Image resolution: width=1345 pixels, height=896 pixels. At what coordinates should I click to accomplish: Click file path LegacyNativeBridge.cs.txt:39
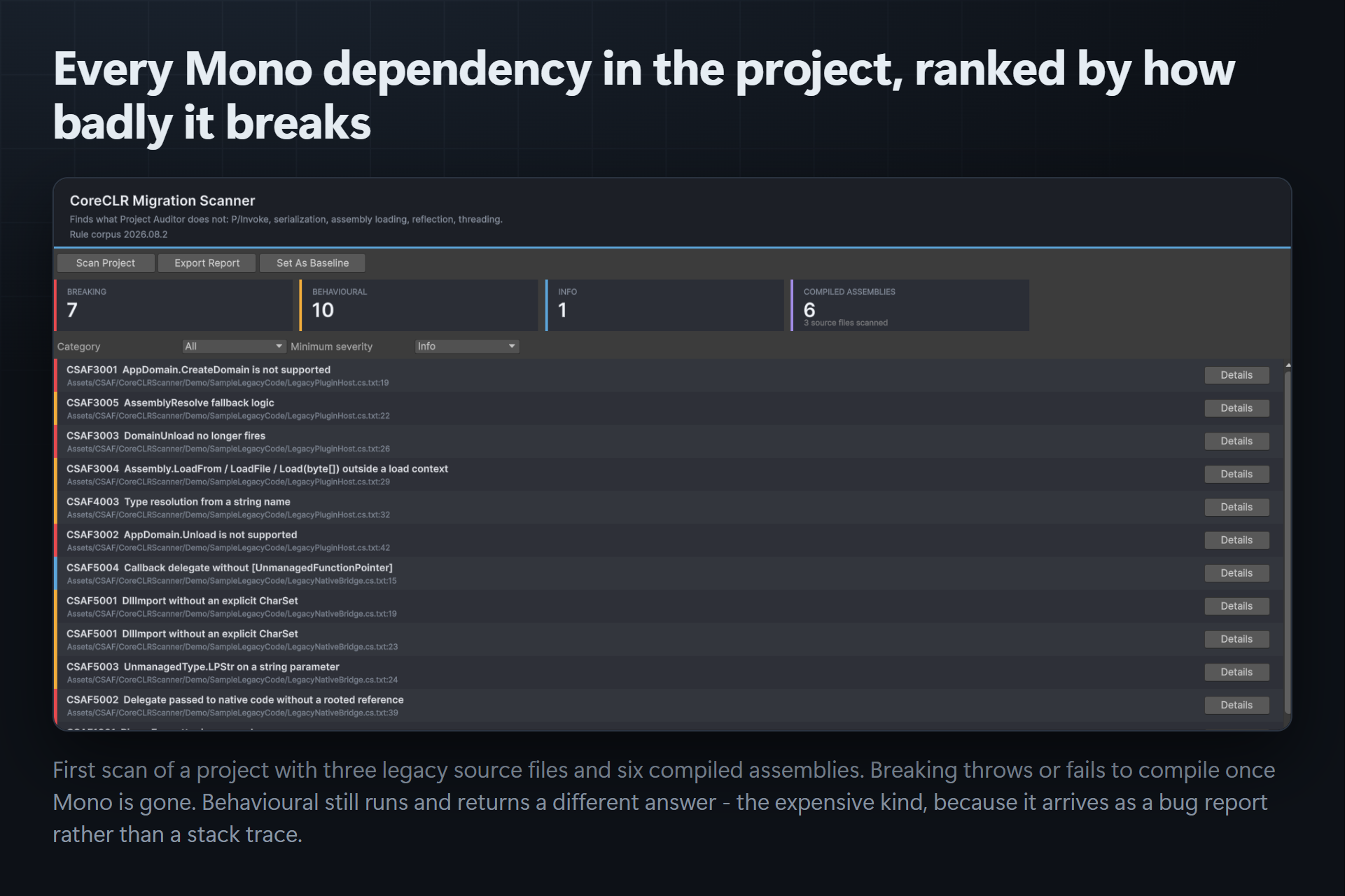click(x=232, y=713)
